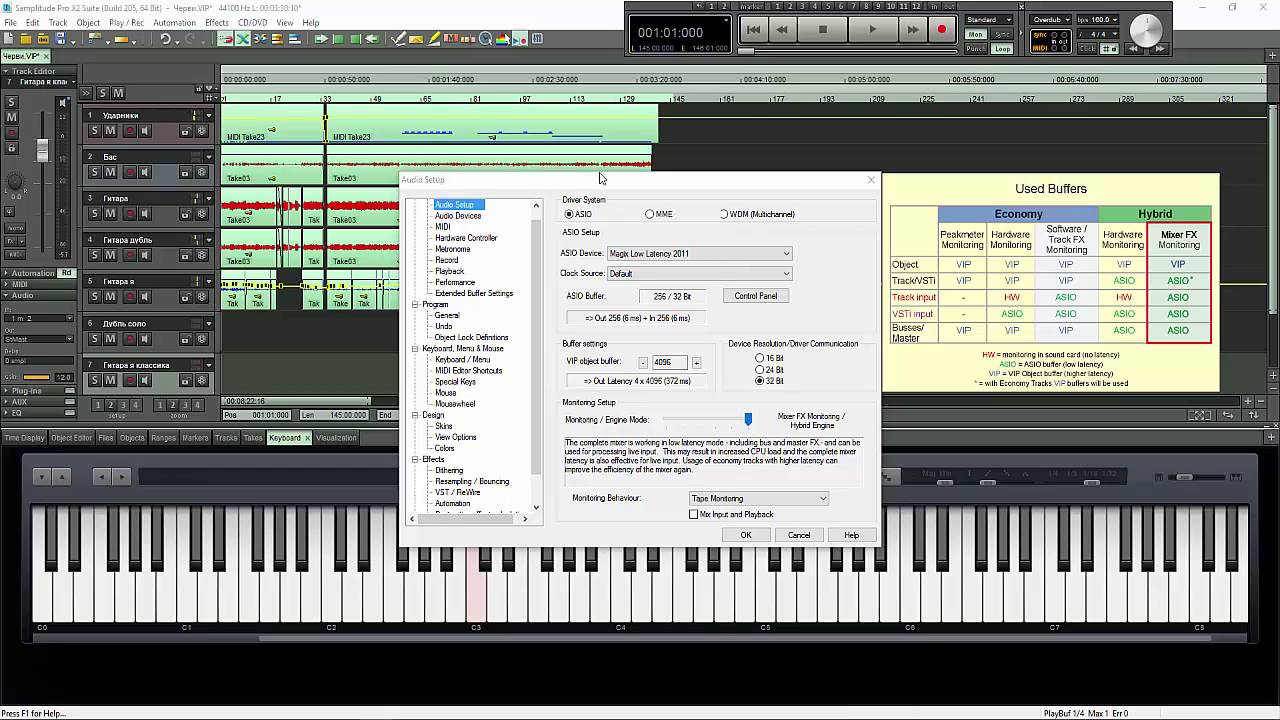Toggle the Loop button in transport
This screenshot has height=720, width=1280.
1002,48
